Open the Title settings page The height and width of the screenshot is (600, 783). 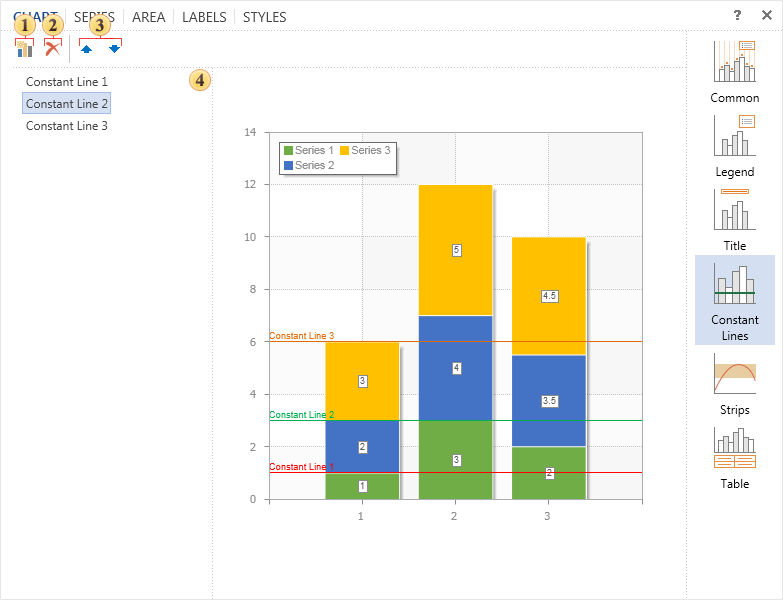click(734, 219)
